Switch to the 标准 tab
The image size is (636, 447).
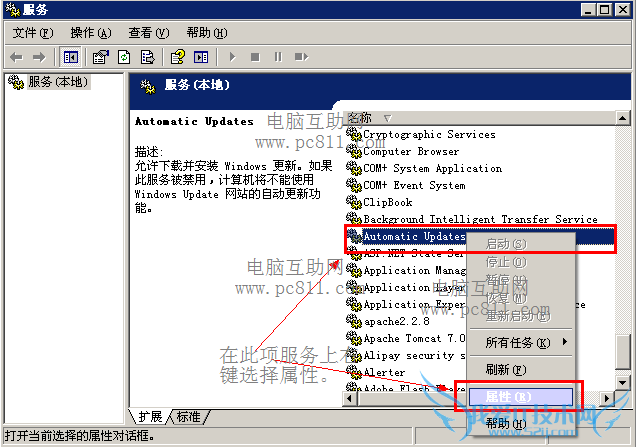(x=188, y=417)
